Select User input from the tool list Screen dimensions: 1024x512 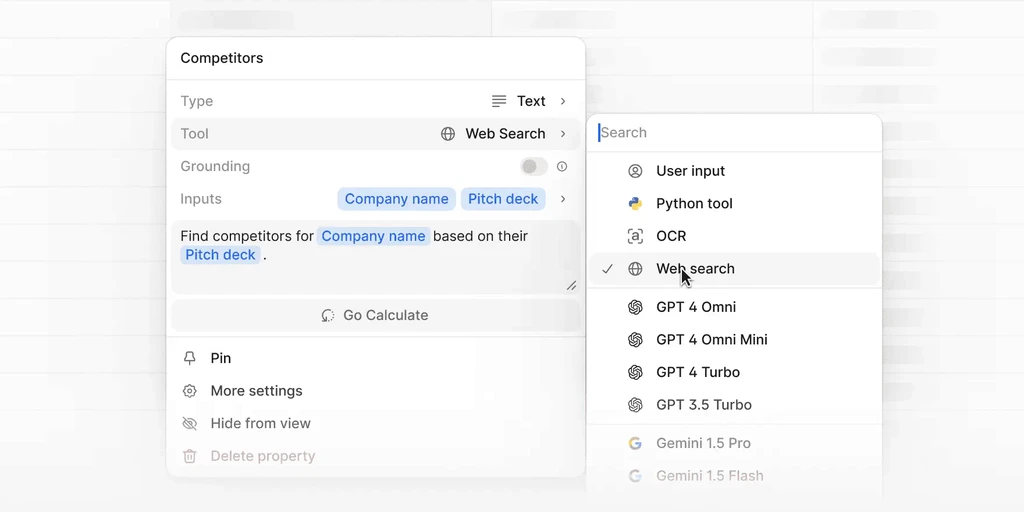point(734,171)
